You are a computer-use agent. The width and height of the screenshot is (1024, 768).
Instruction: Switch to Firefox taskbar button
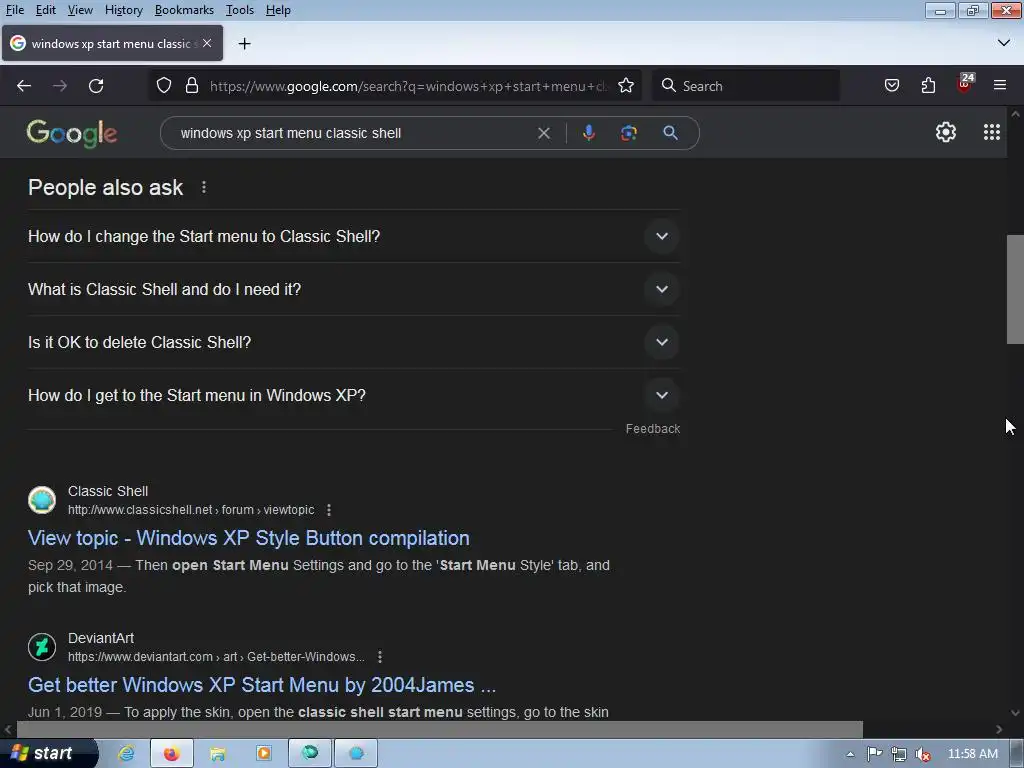172,754
